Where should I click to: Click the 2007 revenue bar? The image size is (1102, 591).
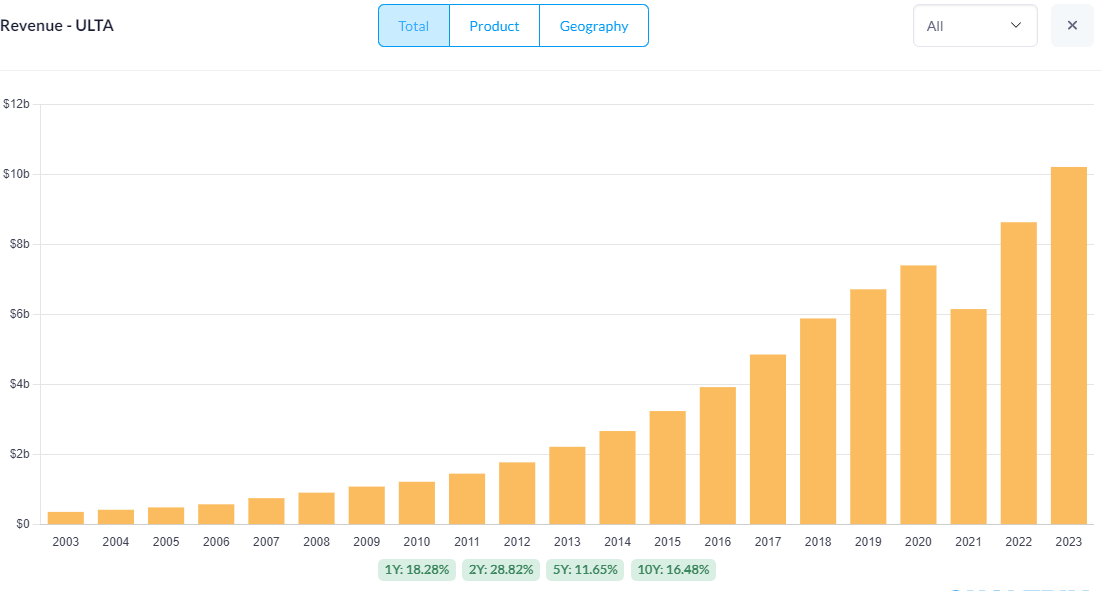(266, 512)
